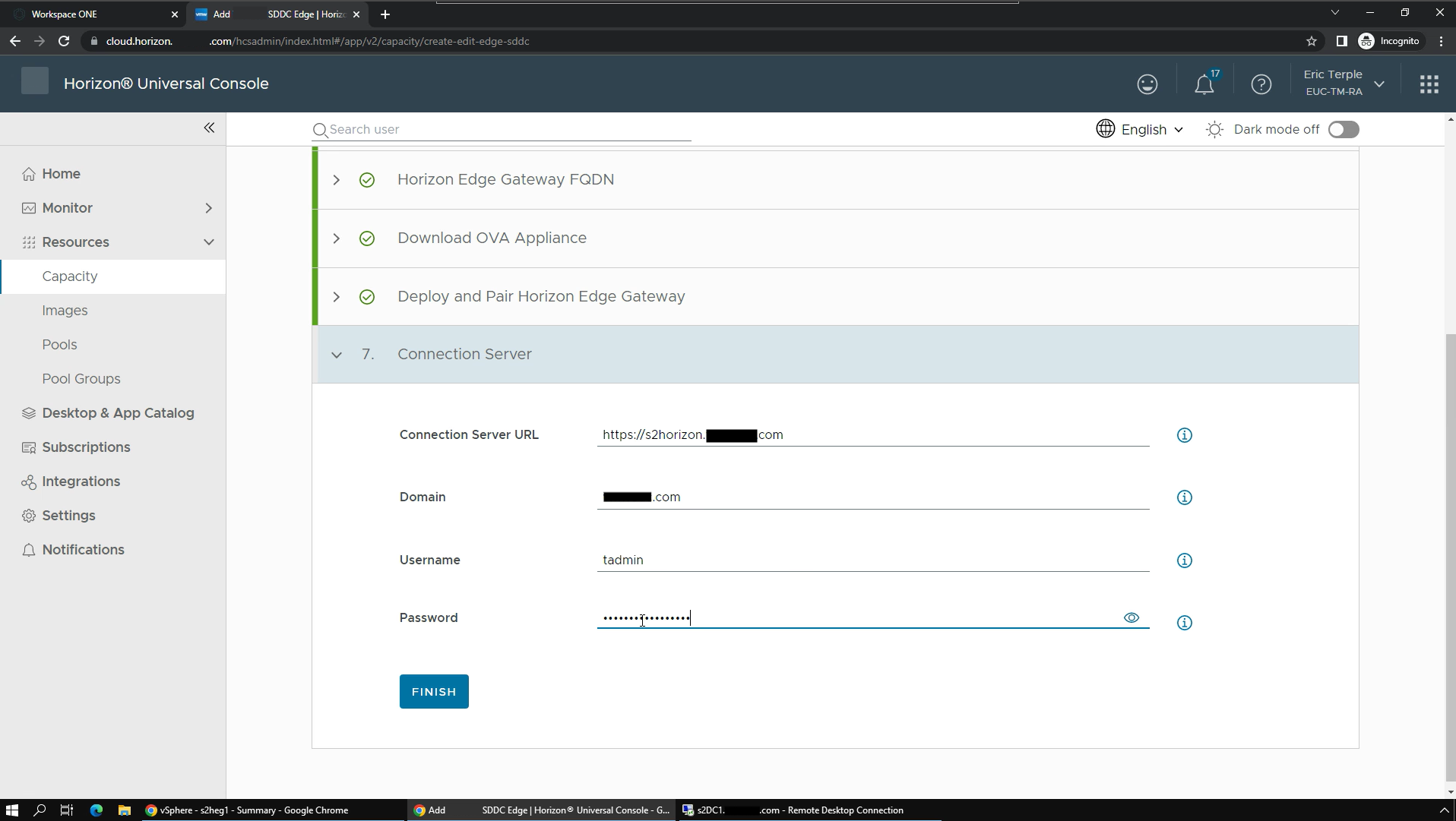
Task: Collapse the Connection Server section
Action: 336,355
